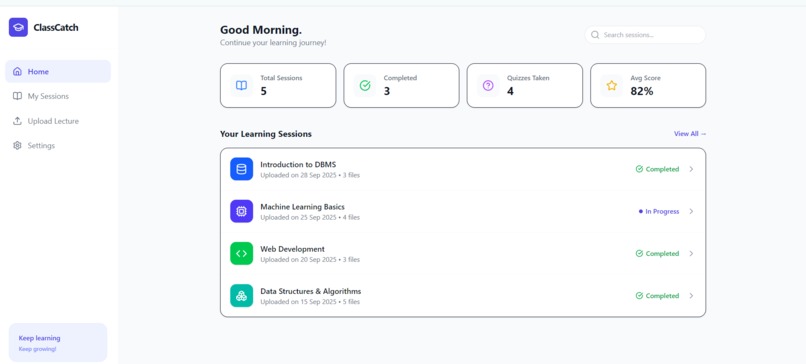Click the Total Sessions book icon

pos(242,86)
